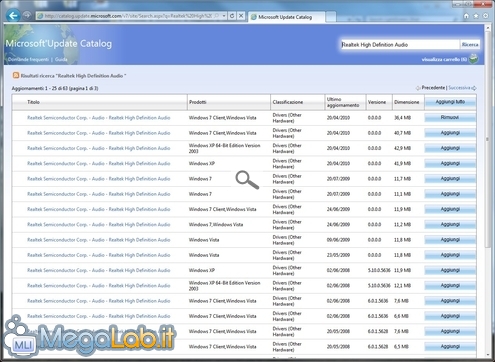Image resolution: width=495 pixels, height=362 pixels.
Task: Add the 11,2 MB driver to basket
Action: pos(450,224)
